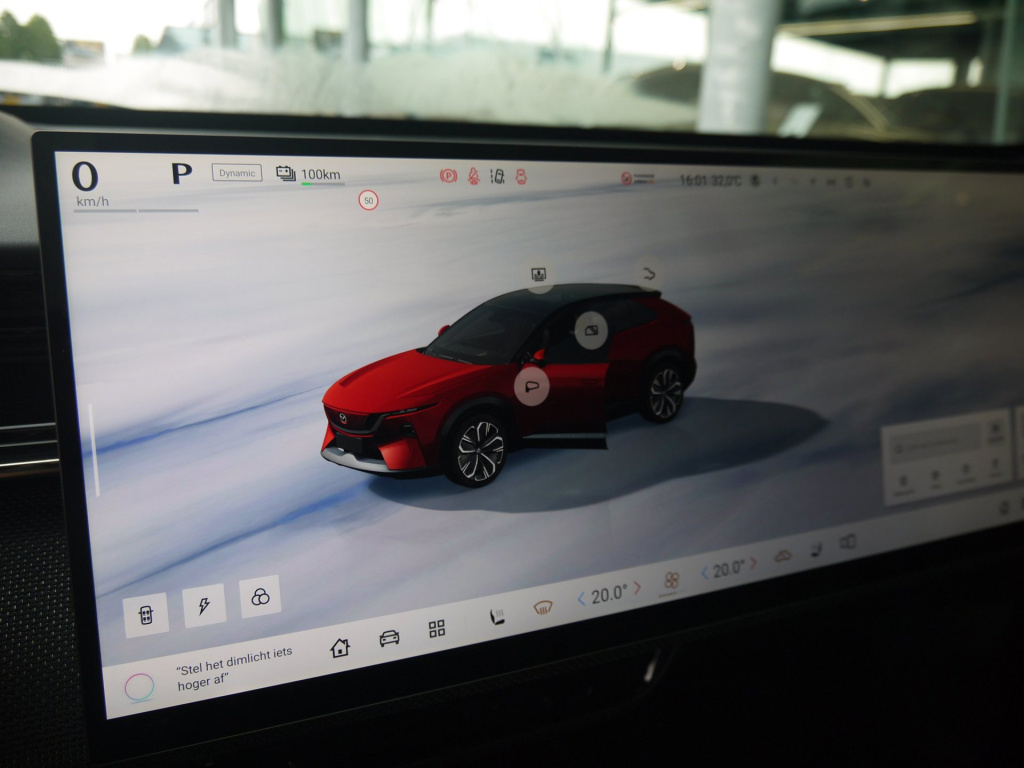Toggle the seat heating icon
The width and height of the screenshot is (1024, 768).
point(498,616)
